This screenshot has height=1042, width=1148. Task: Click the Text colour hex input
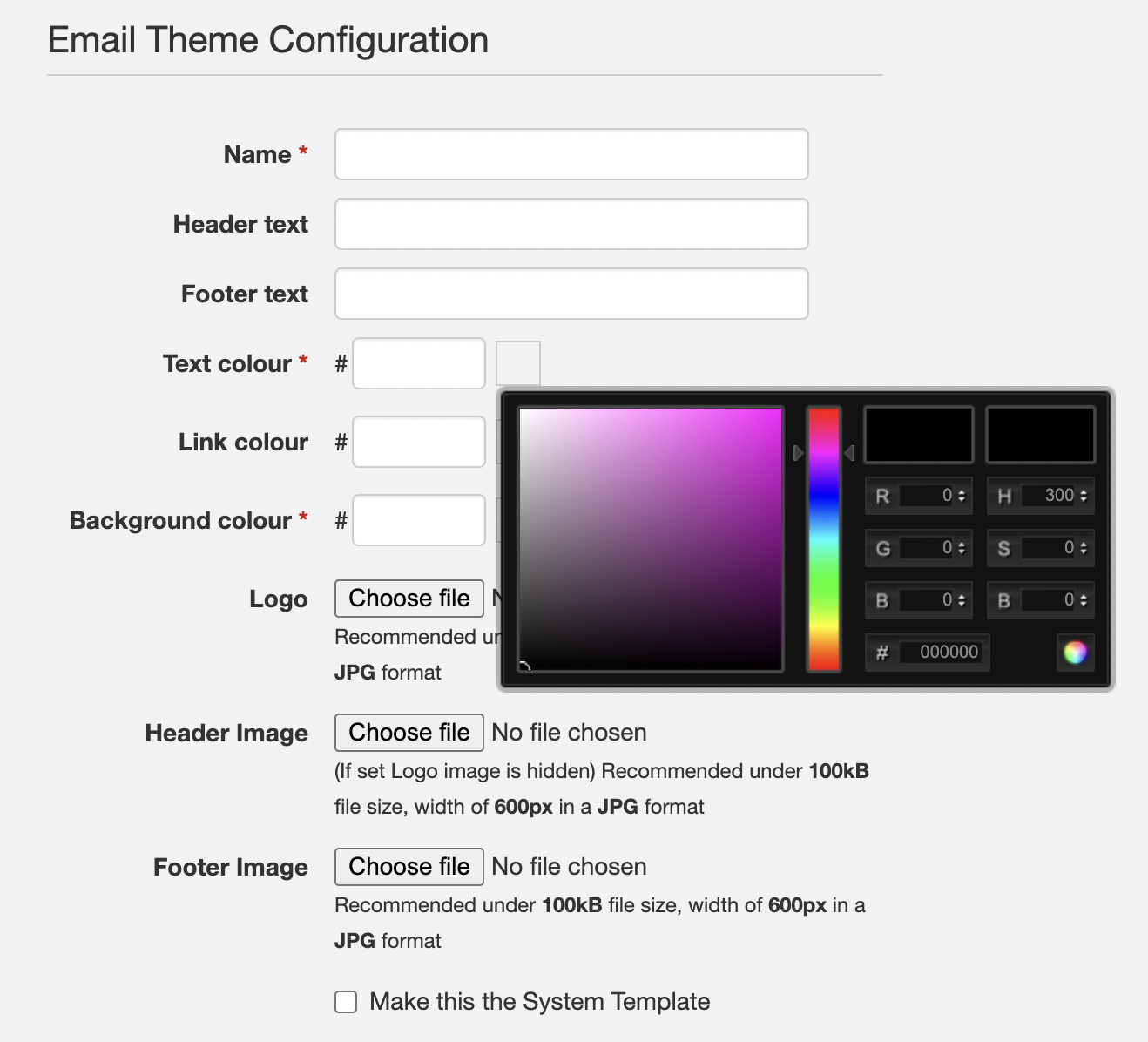[419, 363]
